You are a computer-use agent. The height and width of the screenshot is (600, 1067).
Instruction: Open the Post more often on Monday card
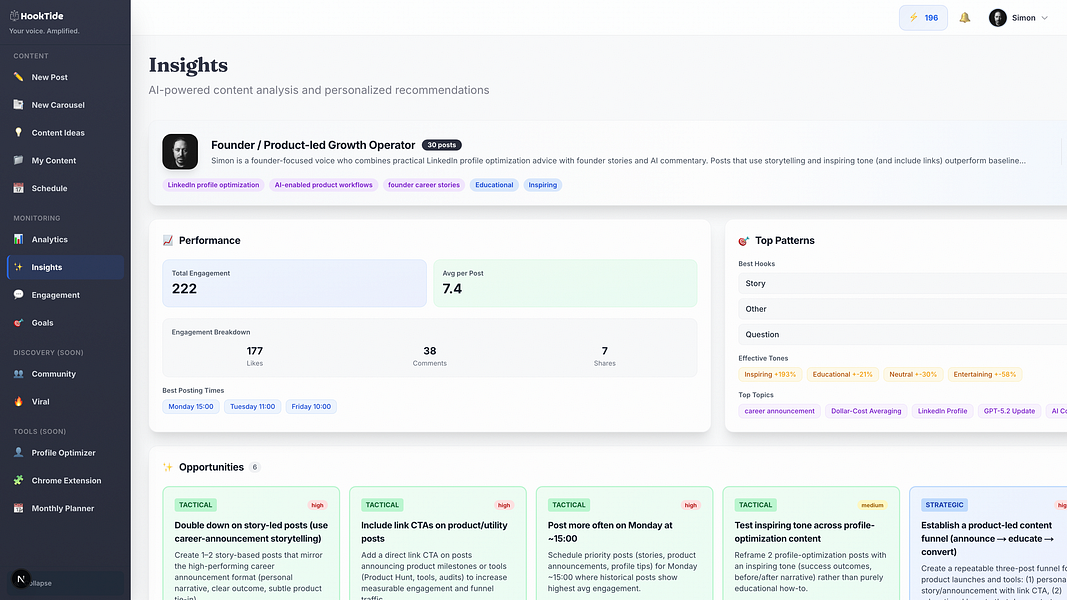click(624, 543)
